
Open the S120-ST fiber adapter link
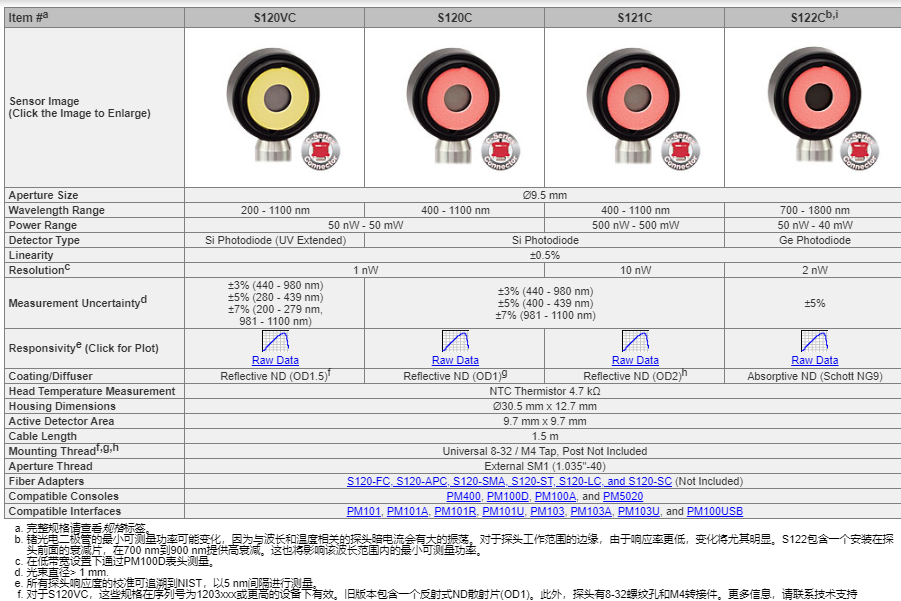tap(533, 481)
